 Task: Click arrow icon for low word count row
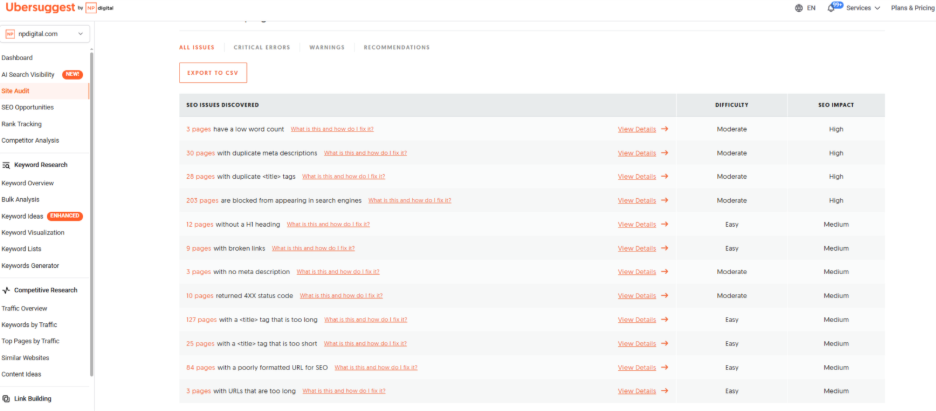click(664, 129)
